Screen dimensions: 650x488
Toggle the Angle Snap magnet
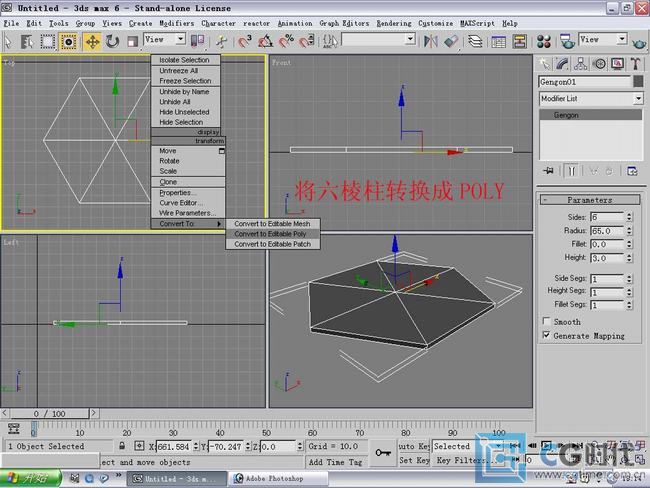pos(265,41)
